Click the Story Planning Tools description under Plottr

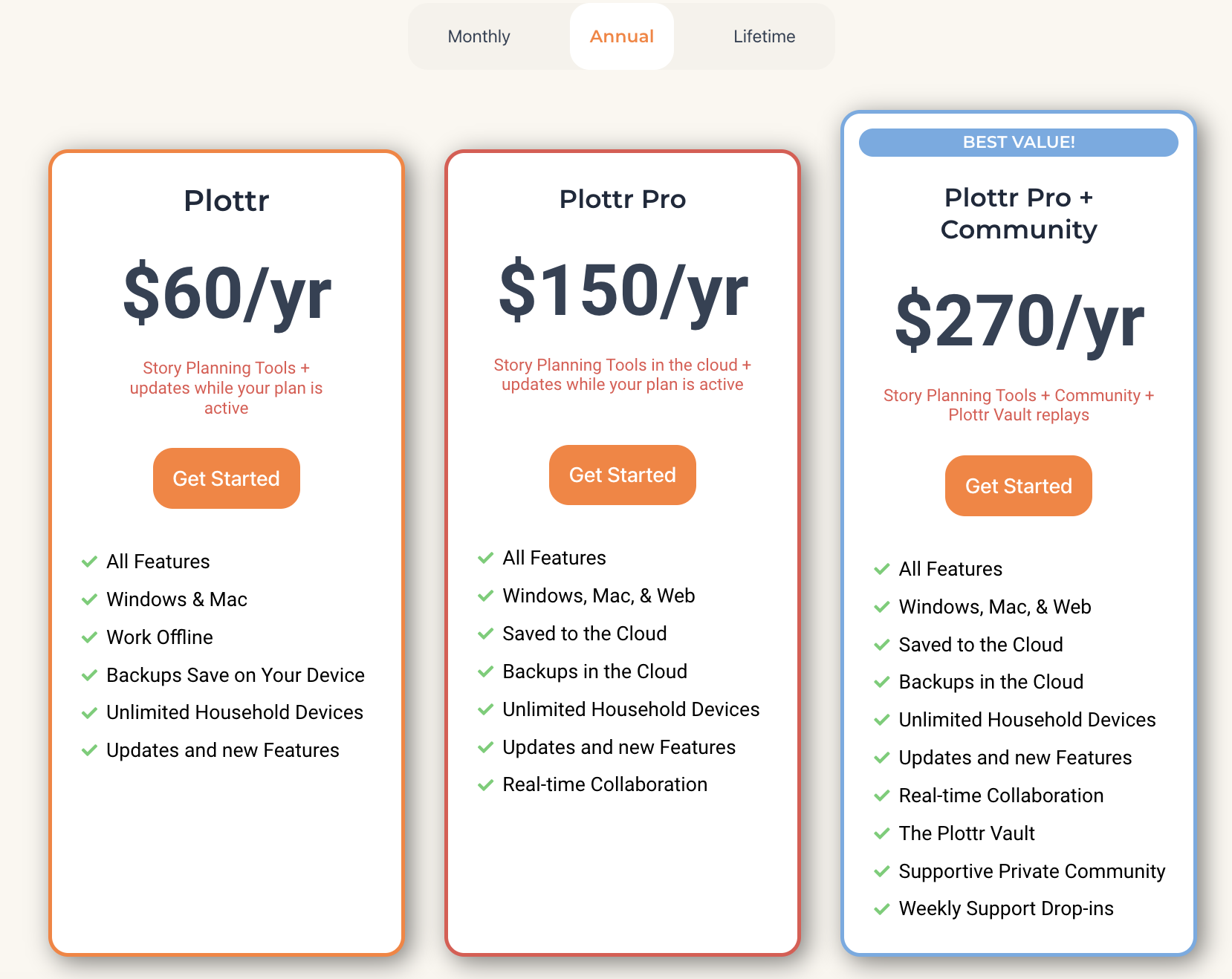(x=226, y=388)
